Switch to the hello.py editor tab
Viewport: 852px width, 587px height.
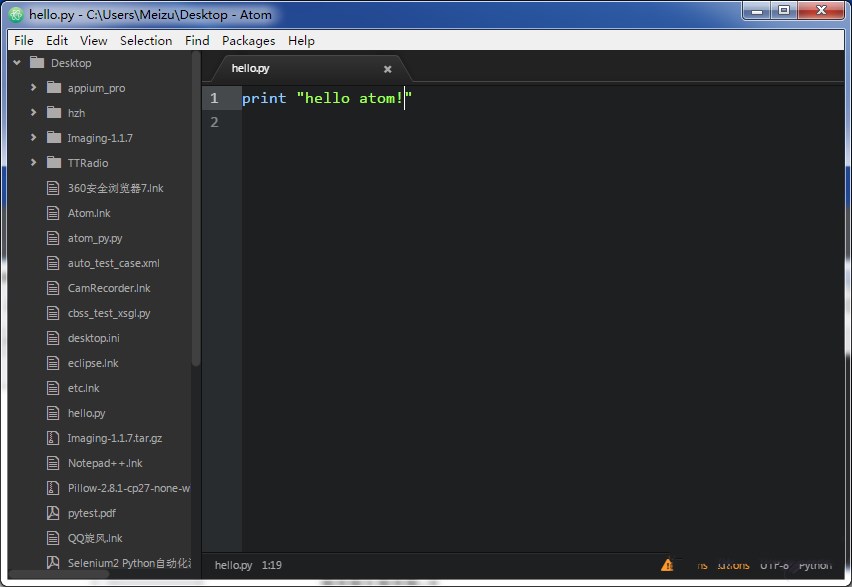[250, 68]
